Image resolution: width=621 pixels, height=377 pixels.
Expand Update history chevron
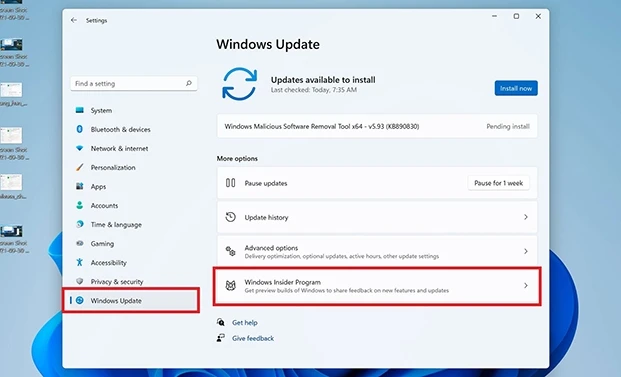526,217
